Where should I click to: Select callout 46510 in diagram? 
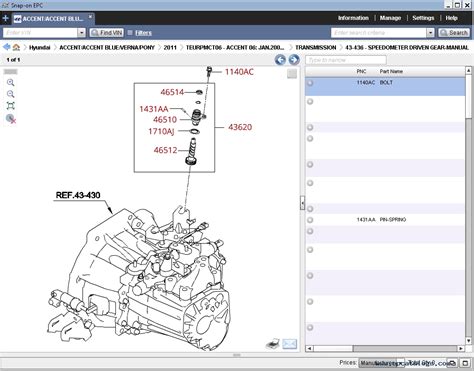pyautogui.click(x=165, y=119)
